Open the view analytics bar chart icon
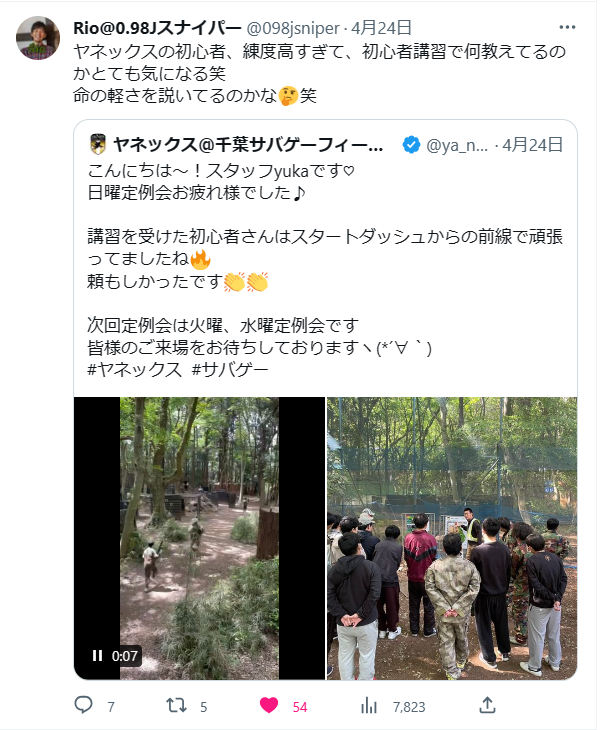The height and width of the screenshot is (730, 600). 369,705
